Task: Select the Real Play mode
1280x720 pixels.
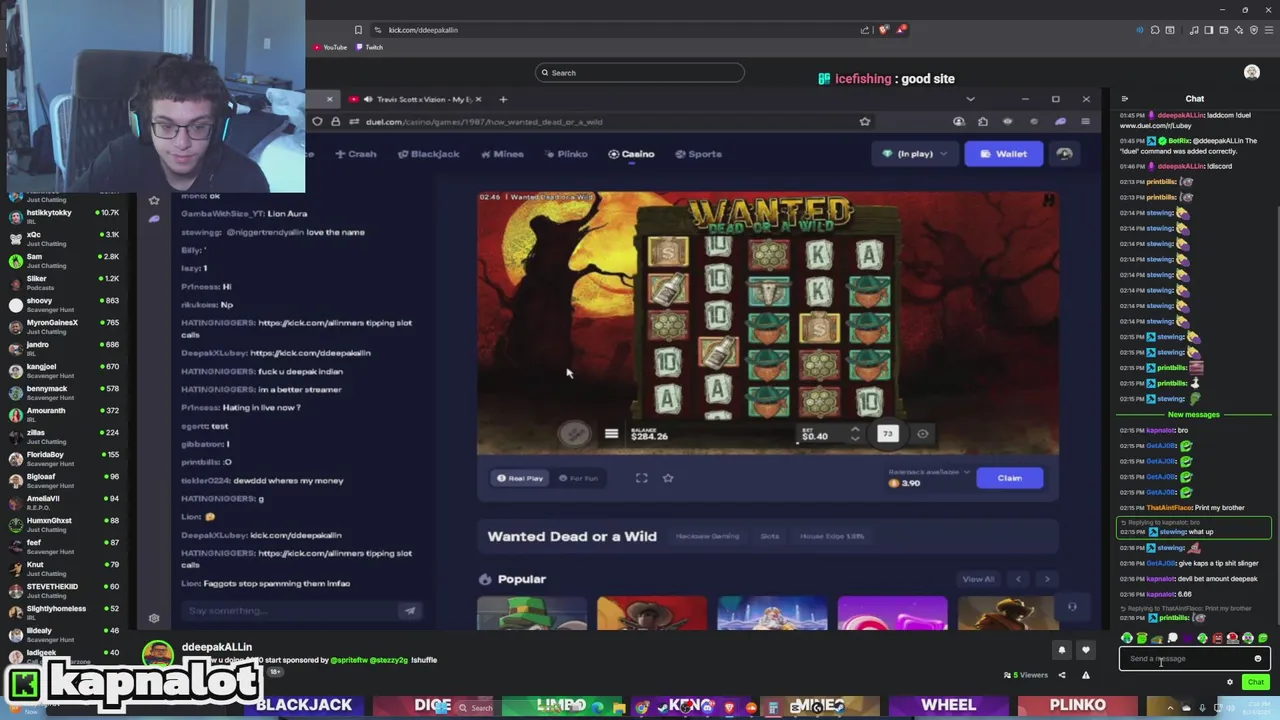Action: point(520,478)
